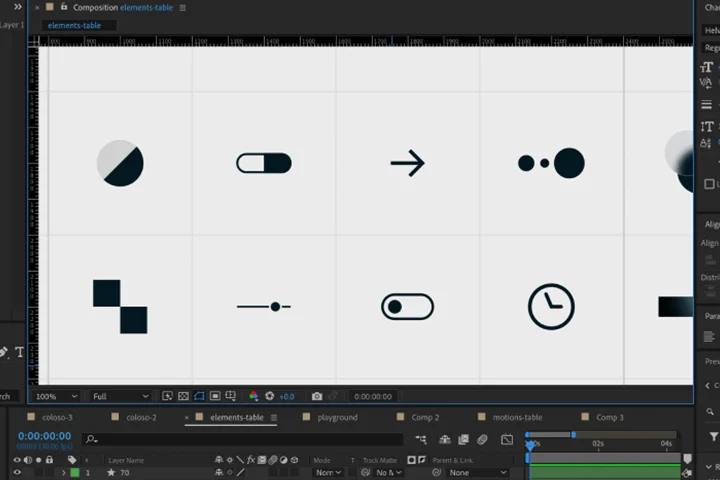Toggle the shy switch for layer 70
720x480 pixels.
click(x=219, y=472)
